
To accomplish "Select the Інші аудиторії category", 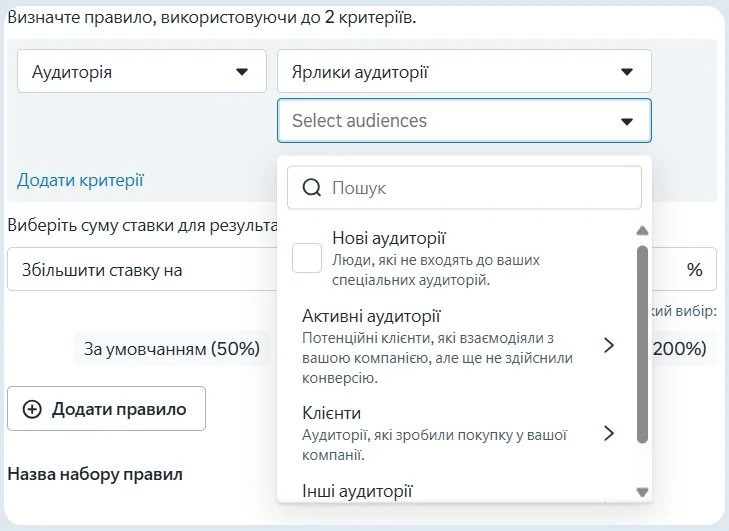I will pyautogui.click(x=357, y=491).
